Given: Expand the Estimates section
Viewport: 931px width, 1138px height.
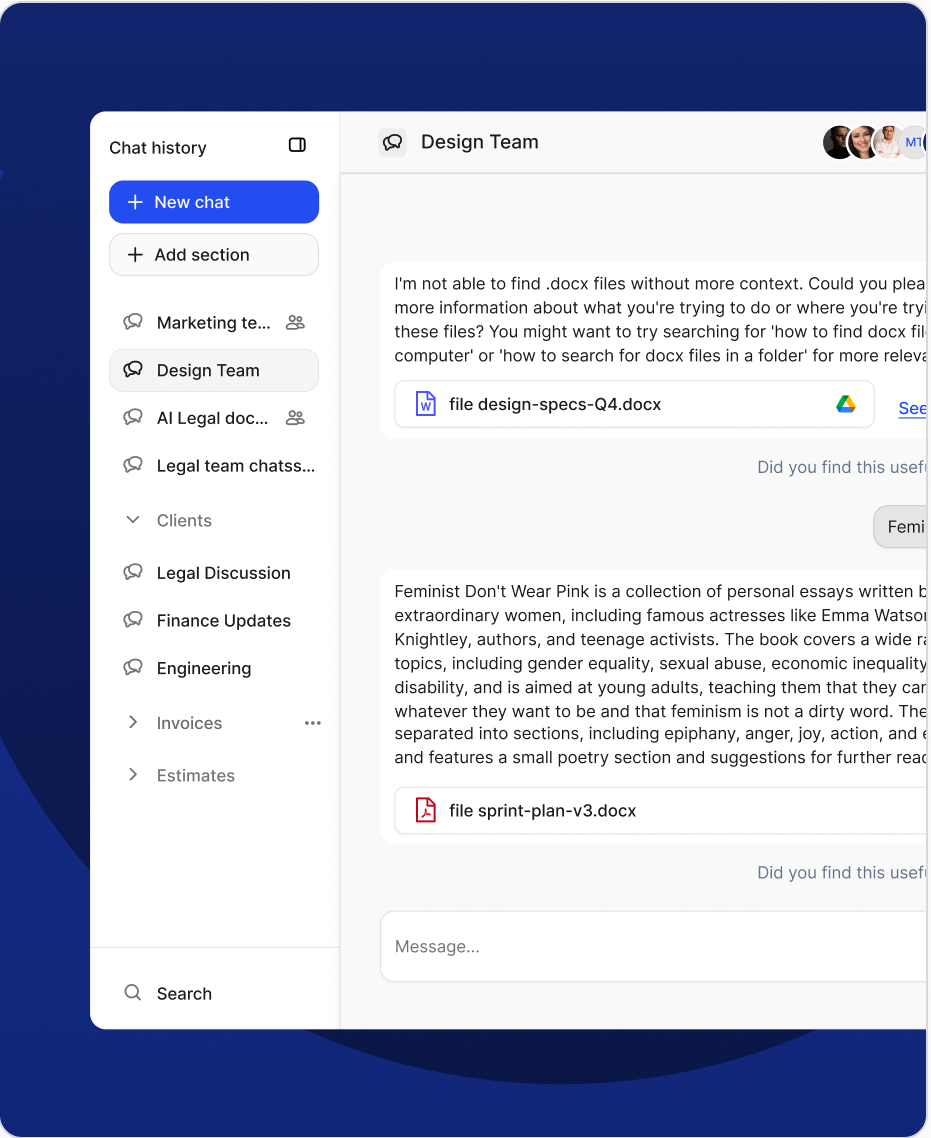Looking at the screenshot, I should [132, 775].
